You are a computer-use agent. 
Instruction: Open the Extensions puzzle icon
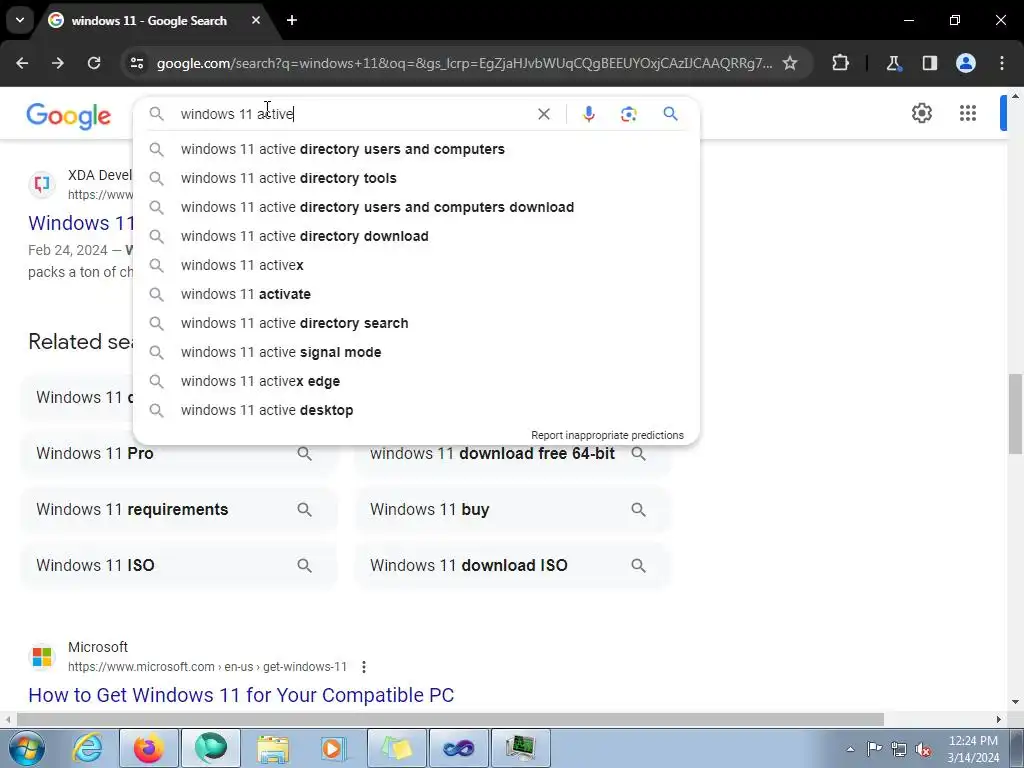(x=840, y=63)
